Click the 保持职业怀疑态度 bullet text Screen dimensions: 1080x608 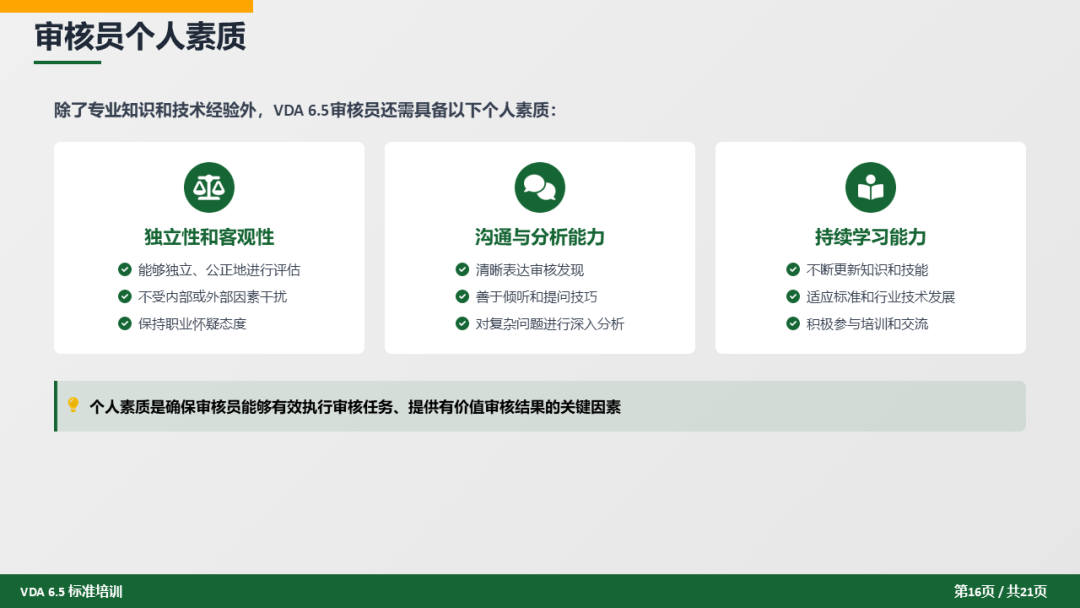[x=192, y=324]
